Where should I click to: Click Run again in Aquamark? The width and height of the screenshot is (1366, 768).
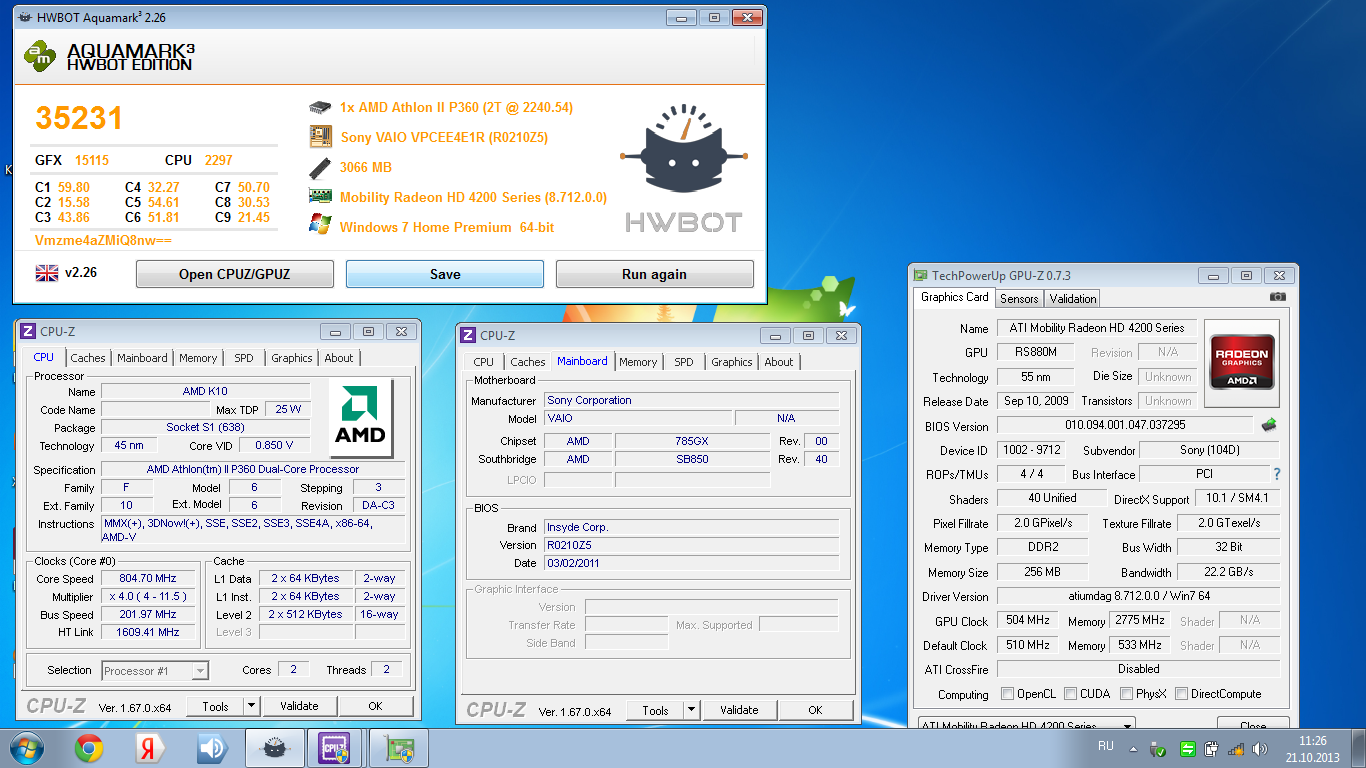tap(655, 274)
